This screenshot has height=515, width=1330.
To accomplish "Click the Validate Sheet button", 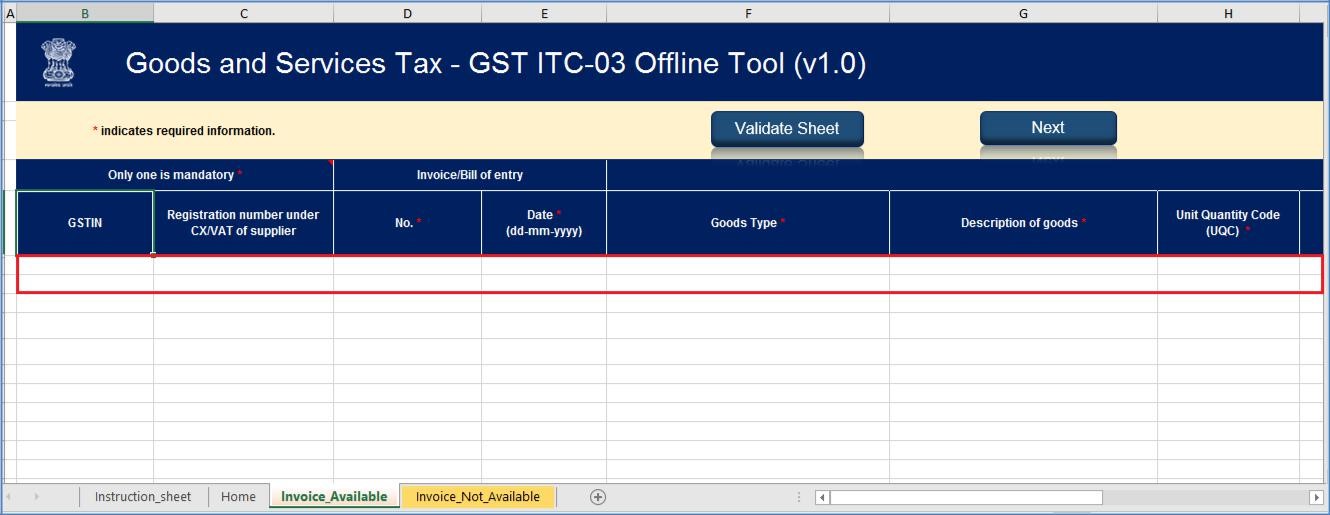I will click(x=787, y=128).
